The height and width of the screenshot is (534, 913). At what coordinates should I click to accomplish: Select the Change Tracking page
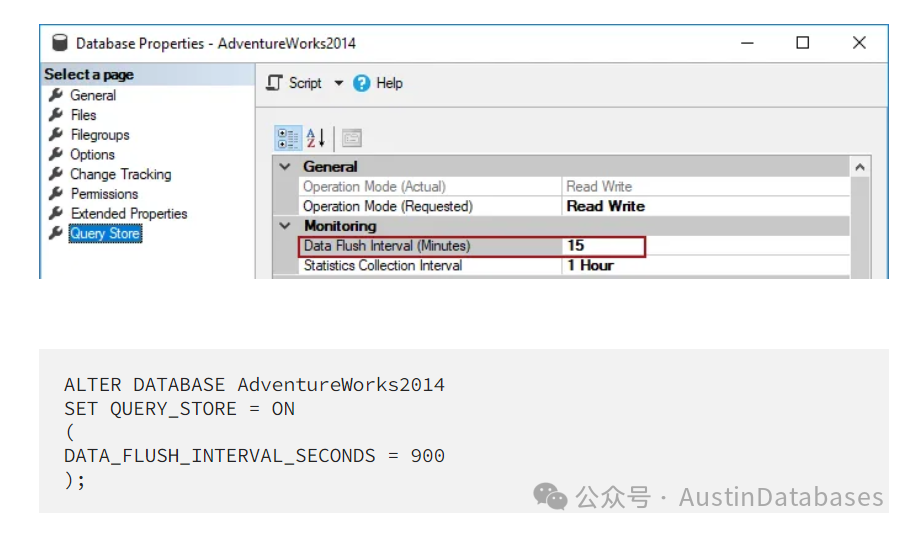coord(121,175)
